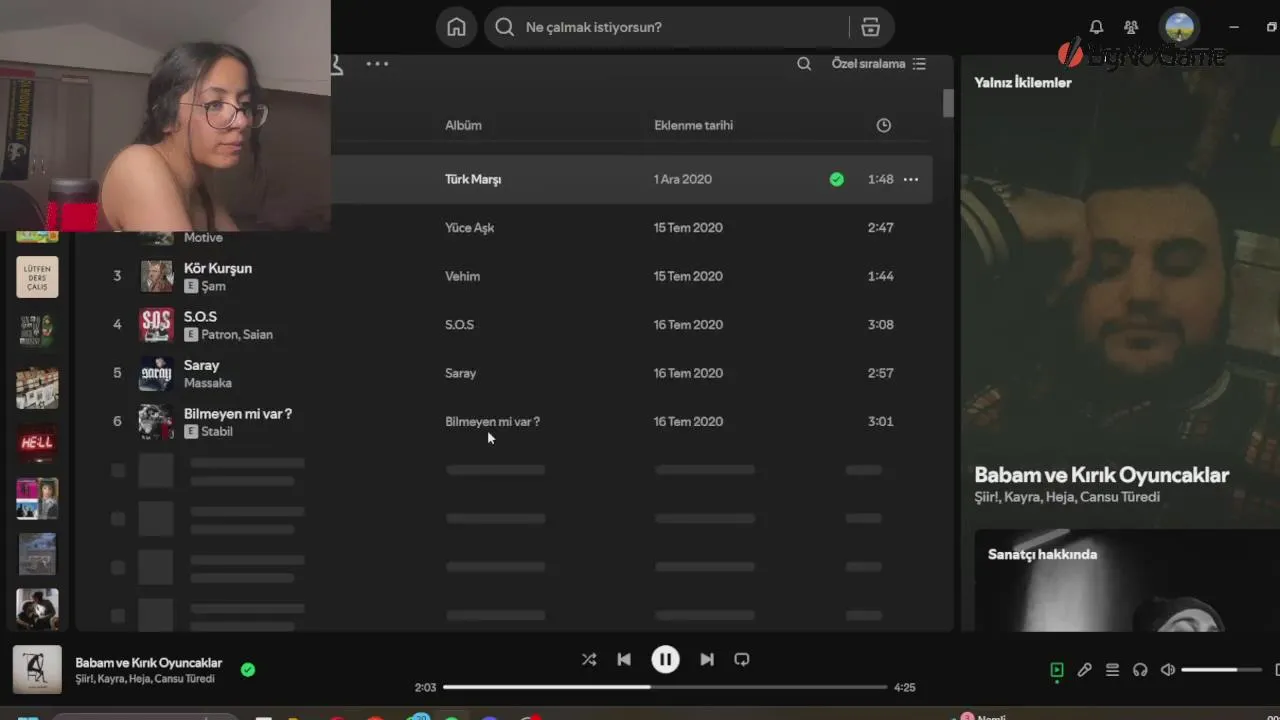Toggle the Now Playing view button

tap(1056, 670)
